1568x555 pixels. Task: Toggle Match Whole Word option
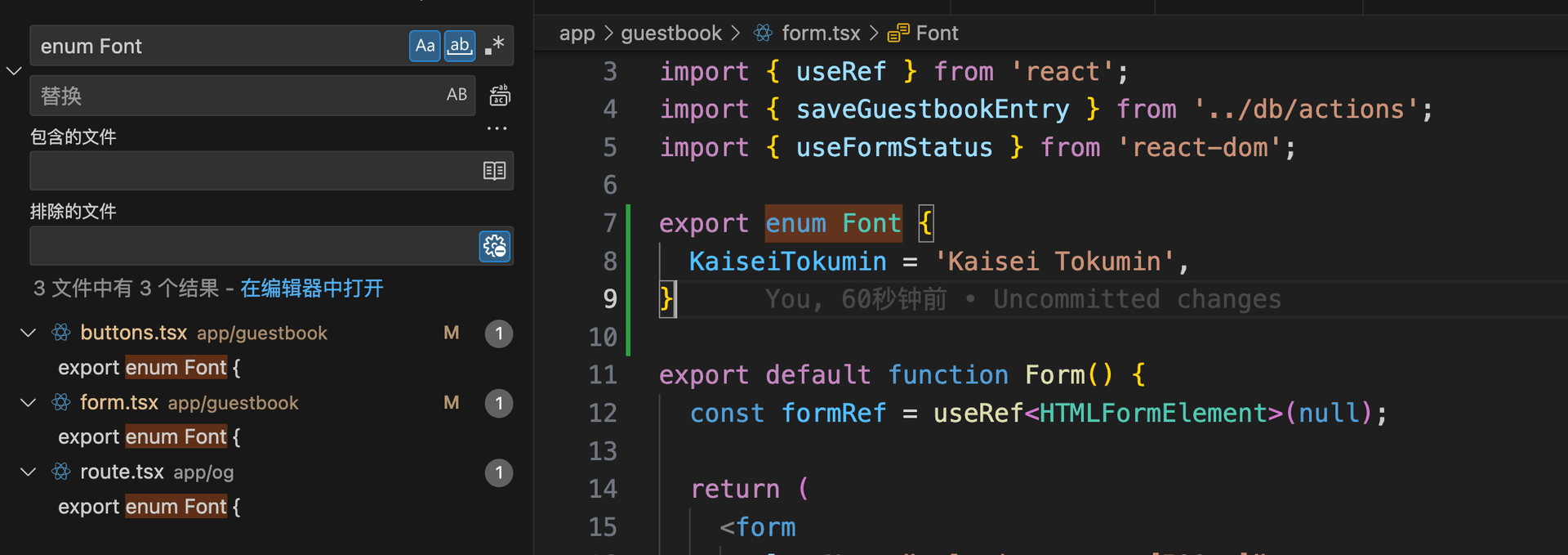460,46
